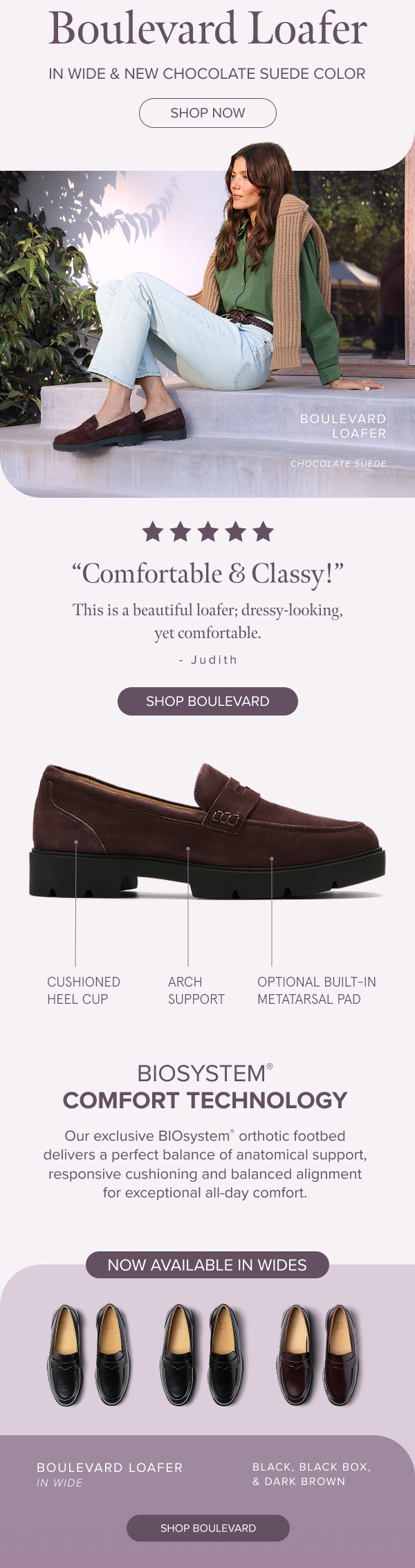Click the first star in the rating

click(151, 532)
